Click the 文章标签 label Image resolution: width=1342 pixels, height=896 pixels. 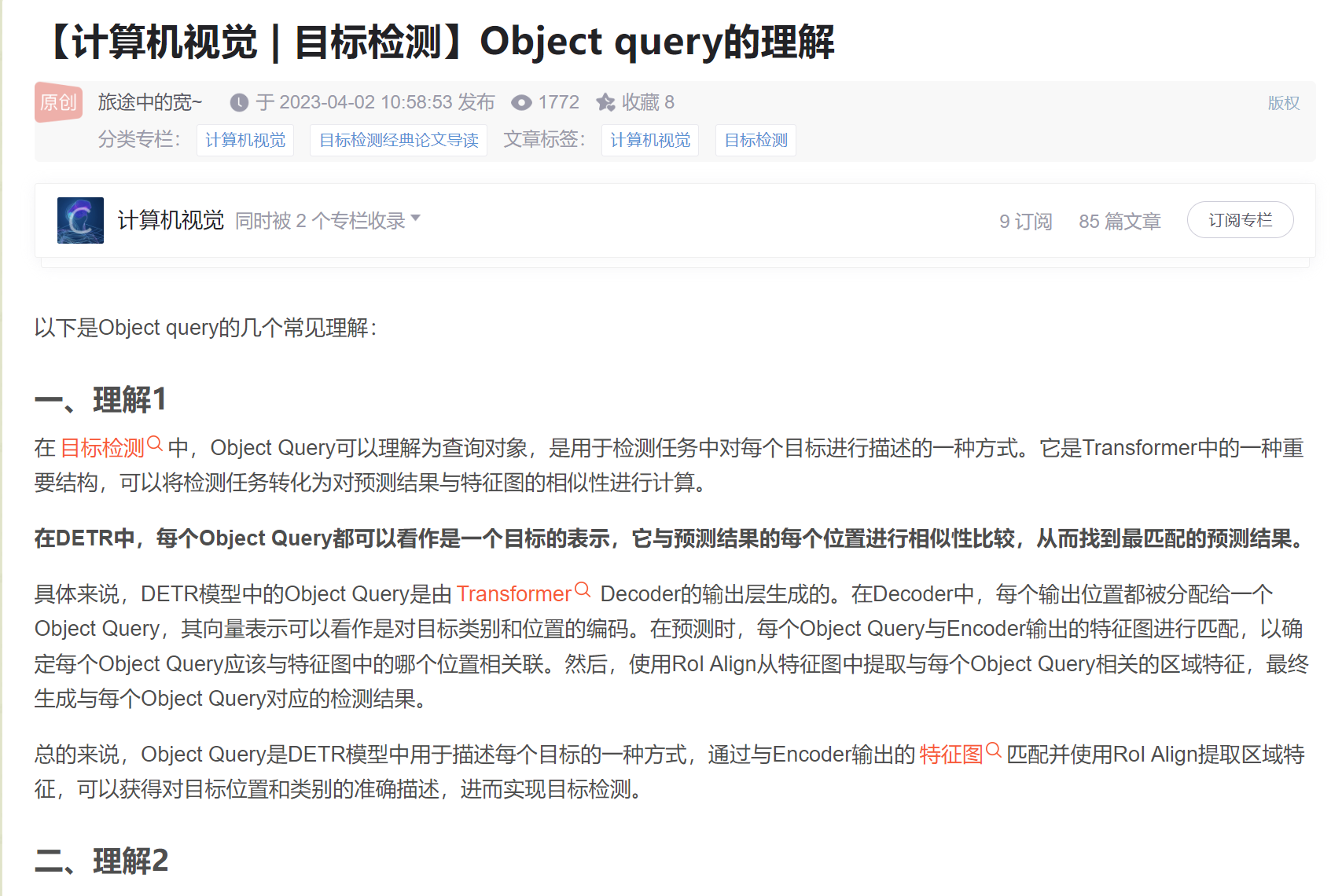[545, 139]
